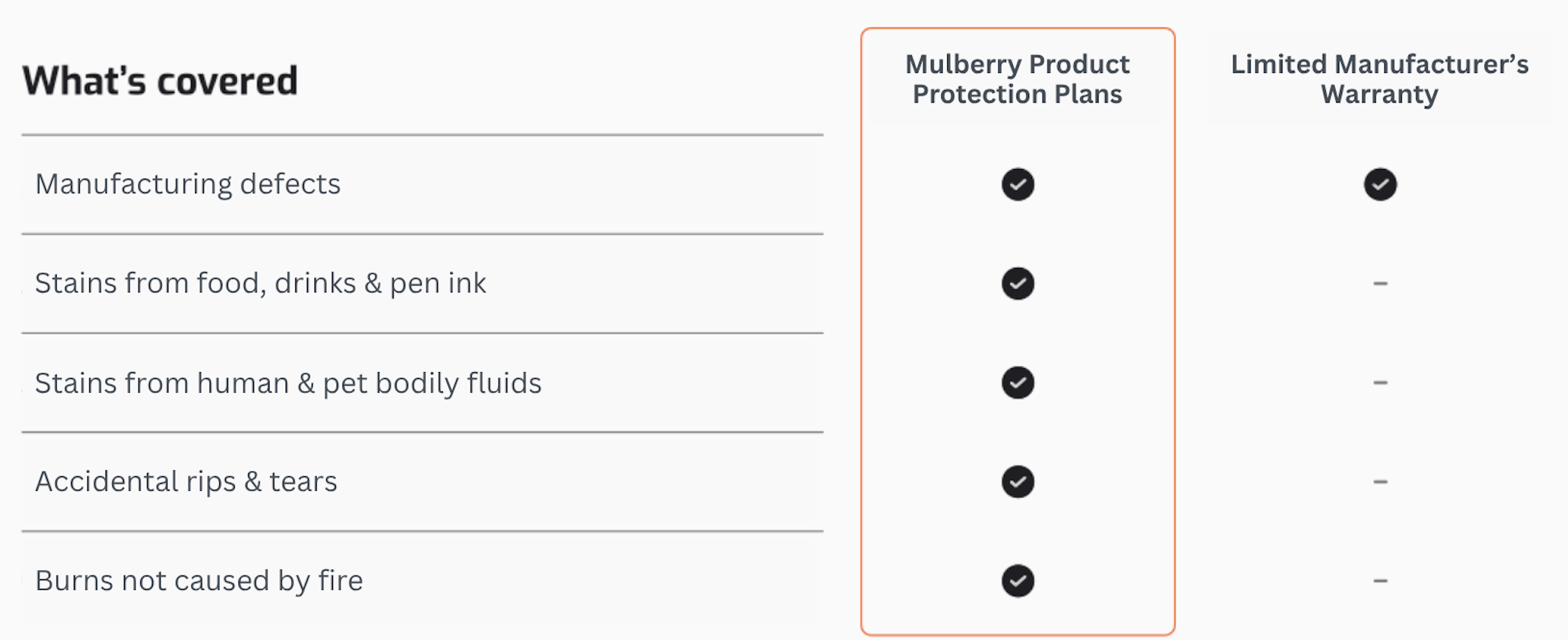Click the word Warranty in column header
The height and width of the screenshot is (640, 1568).
[x=1379, y=95]
